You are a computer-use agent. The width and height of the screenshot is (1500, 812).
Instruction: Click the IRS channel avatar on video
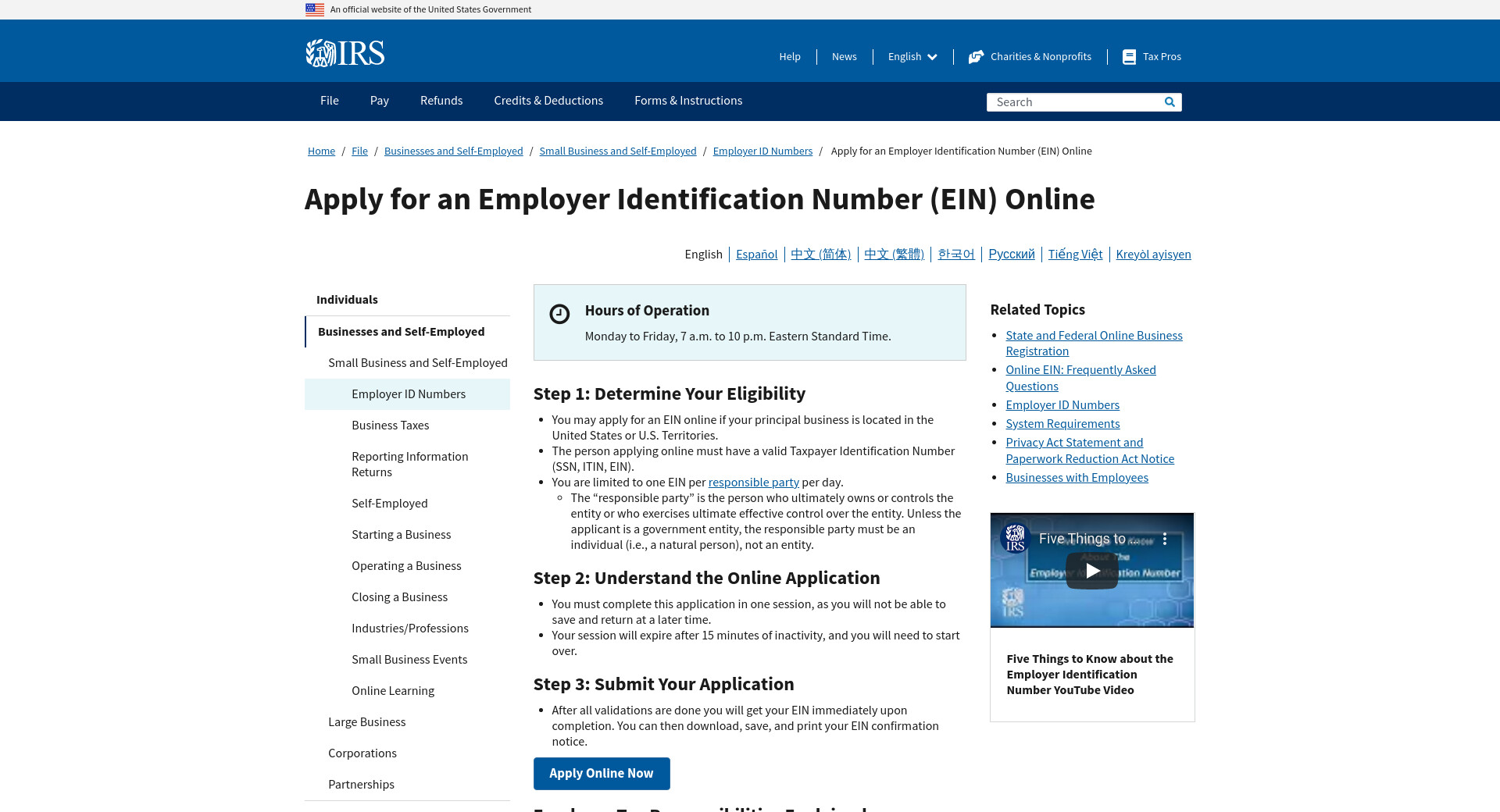point(1015,538)
